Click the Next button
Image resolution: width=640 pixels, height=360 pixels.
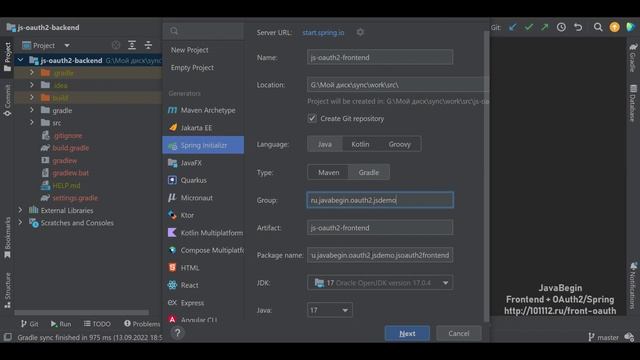[x=407, y=333]
